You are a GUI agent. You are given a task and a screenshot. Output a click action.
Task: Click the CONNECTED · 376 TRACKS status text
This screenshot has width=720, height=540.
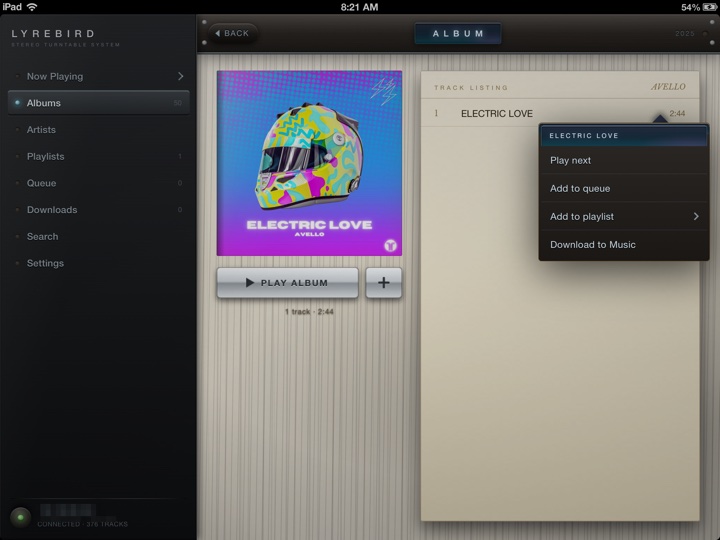tap(83, 524)
